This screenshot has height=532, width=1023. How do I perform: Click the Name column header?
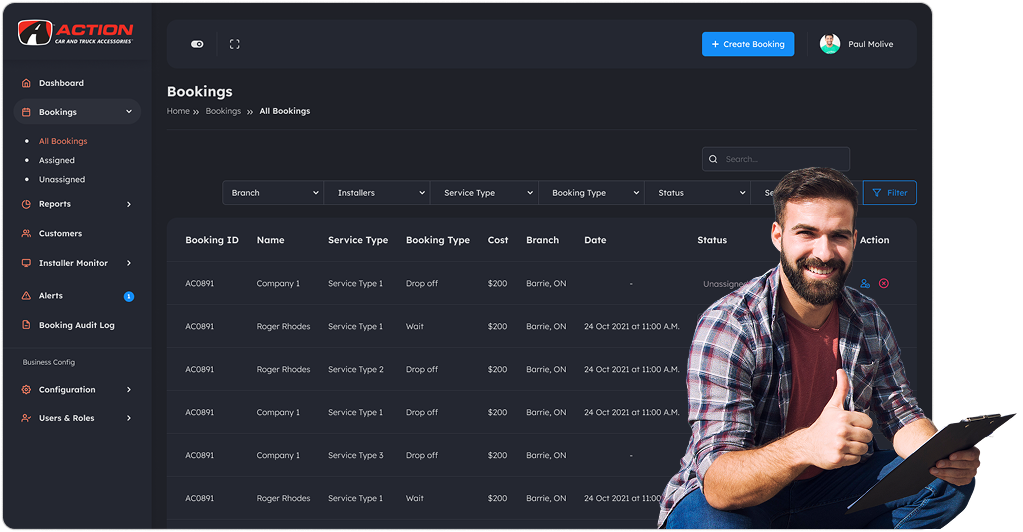click(x=270, y=240)
